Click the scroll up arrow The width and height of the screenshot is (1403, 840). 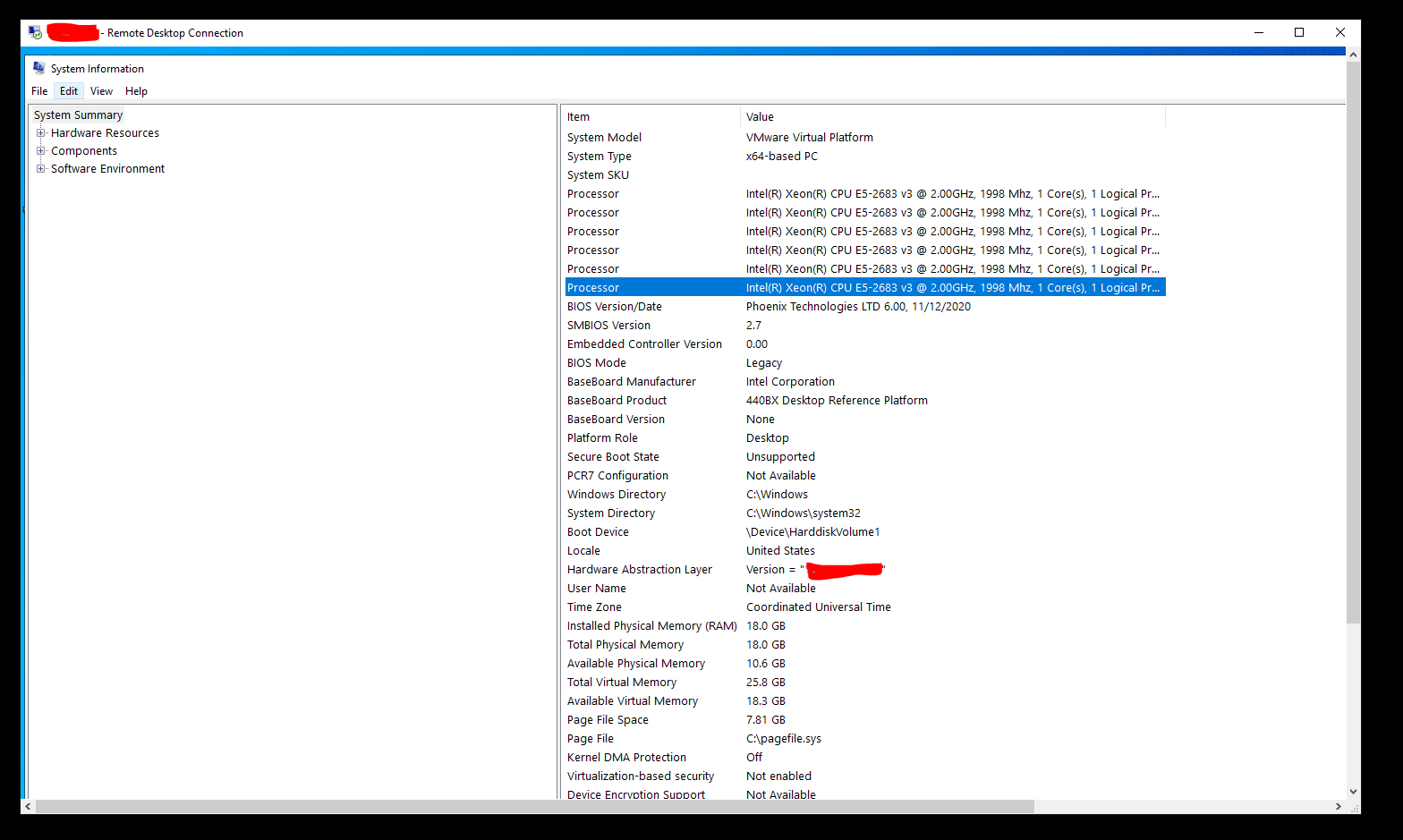(1353, 55)
